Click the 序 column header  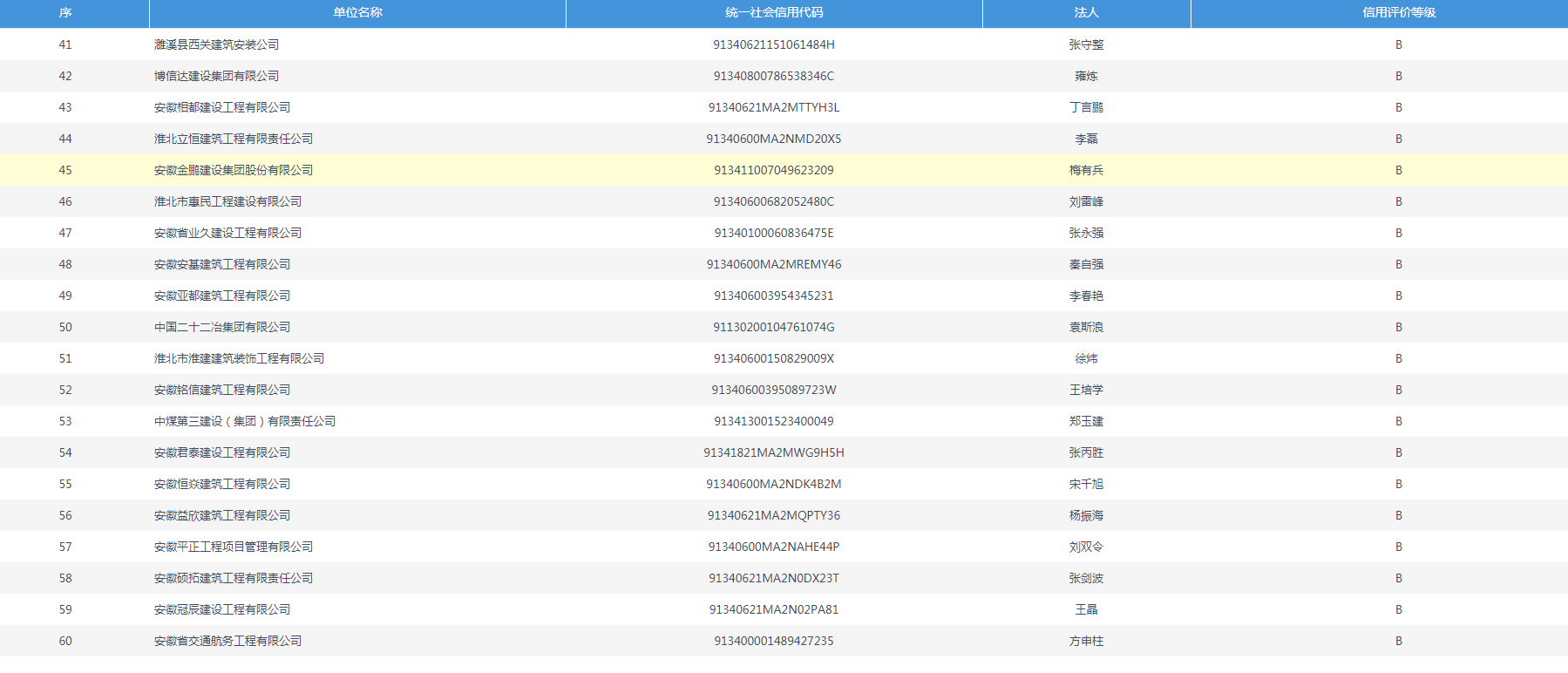click(65, 13)
